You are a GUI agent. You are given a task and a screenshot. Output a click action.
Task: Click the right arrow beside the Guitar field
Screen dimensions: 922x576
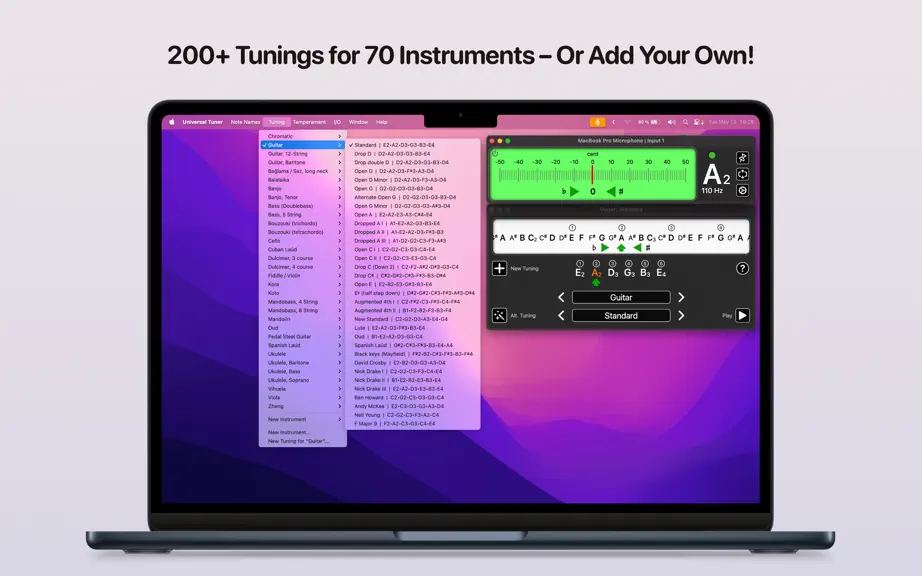[681, 297]
